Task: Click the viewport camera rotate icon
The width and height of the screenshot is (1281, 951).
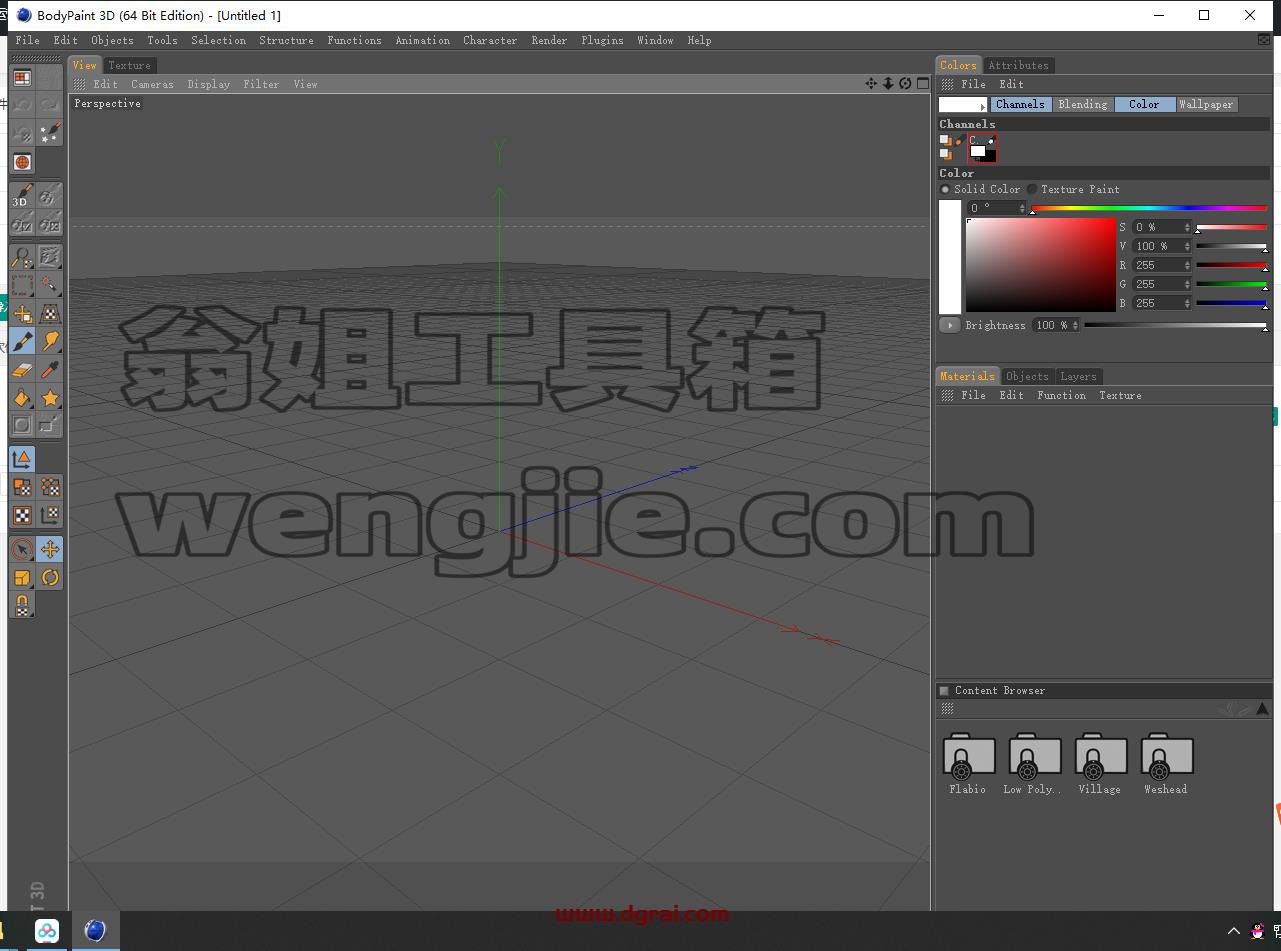Action: 905,84
